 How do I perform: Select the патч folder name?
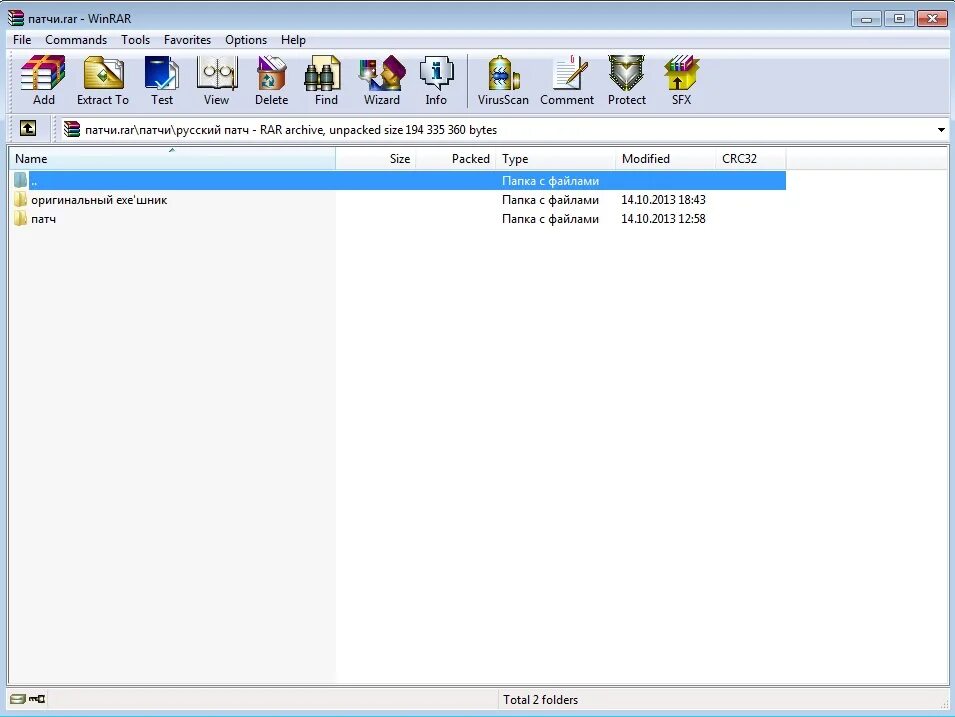click(43, 219)
